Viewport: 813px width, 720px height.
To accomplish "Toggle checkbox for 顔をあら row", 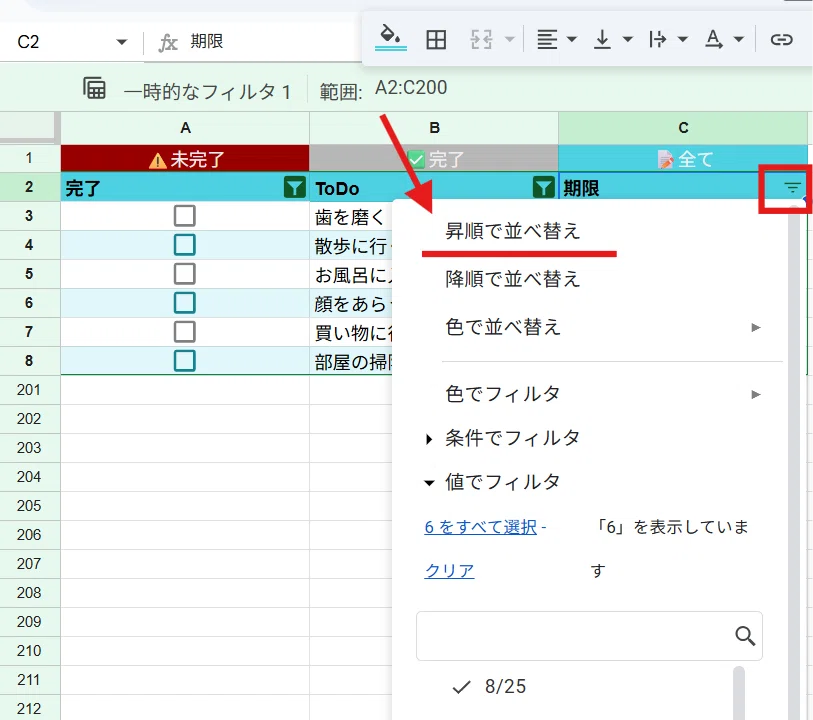I will tap(185, 303).
